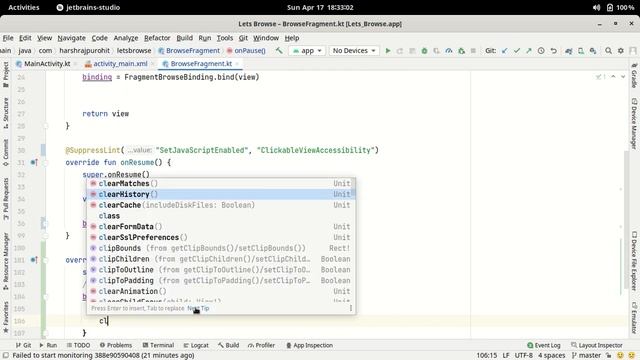The image size is (640, 360).
Task: Select clearCache completion suggestion
Action: point(221,205)
